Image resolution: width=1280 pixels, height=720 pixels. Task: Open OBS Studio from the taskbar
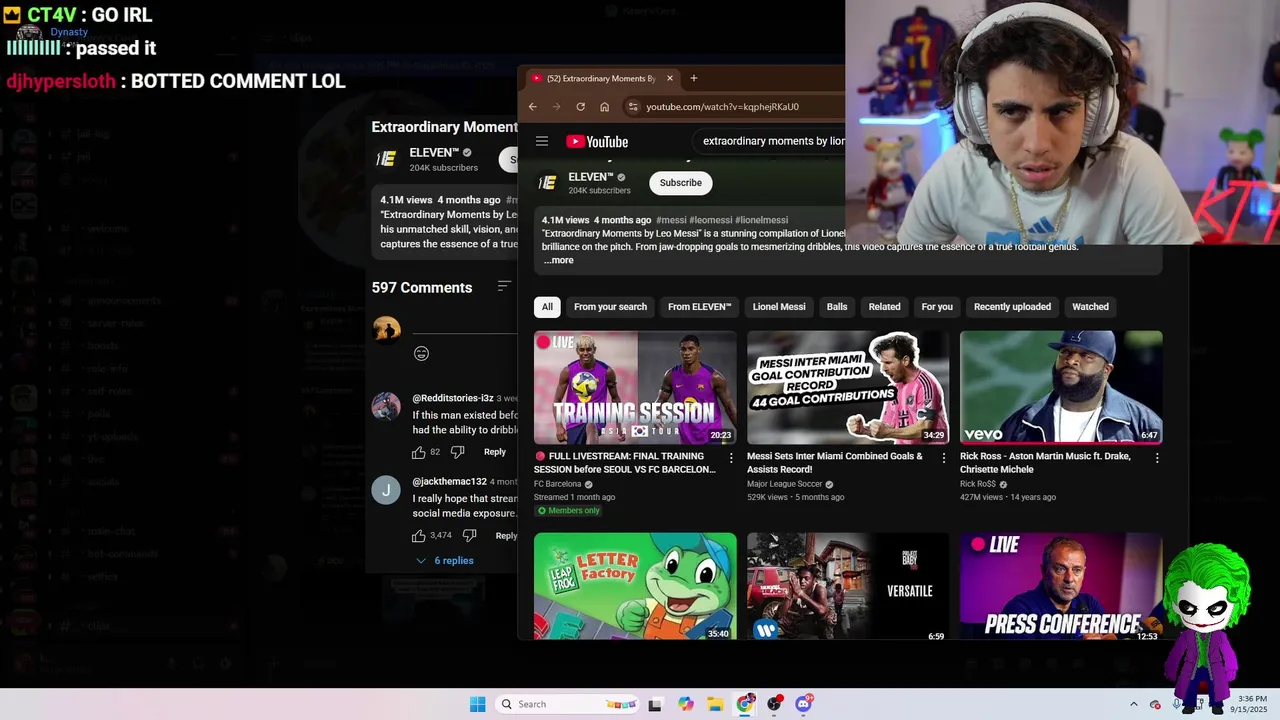pyautogui.click(x=774, y=704)
